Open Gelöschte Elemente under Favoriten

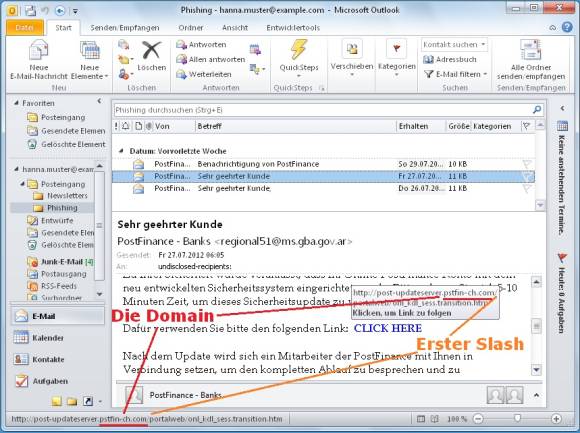66,145
